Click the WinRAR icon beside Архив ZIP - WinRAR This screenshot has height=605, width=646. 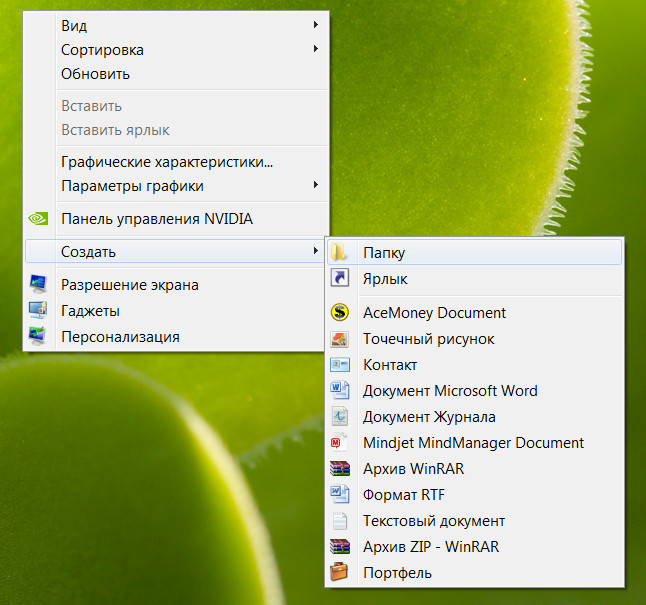[x=340, y=546]
